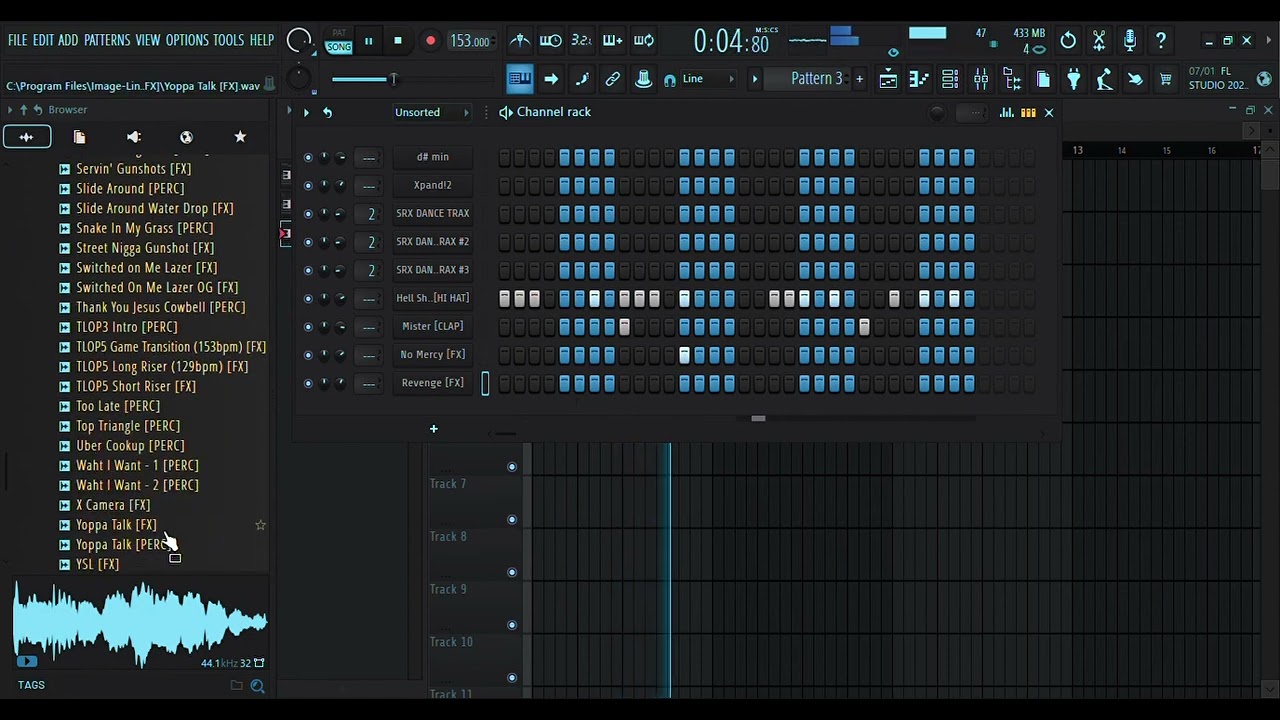The height and width of the screenshot is (720, 1280).
Task: Select the browser audio waveform tab icon
Action: click(27, 137)
